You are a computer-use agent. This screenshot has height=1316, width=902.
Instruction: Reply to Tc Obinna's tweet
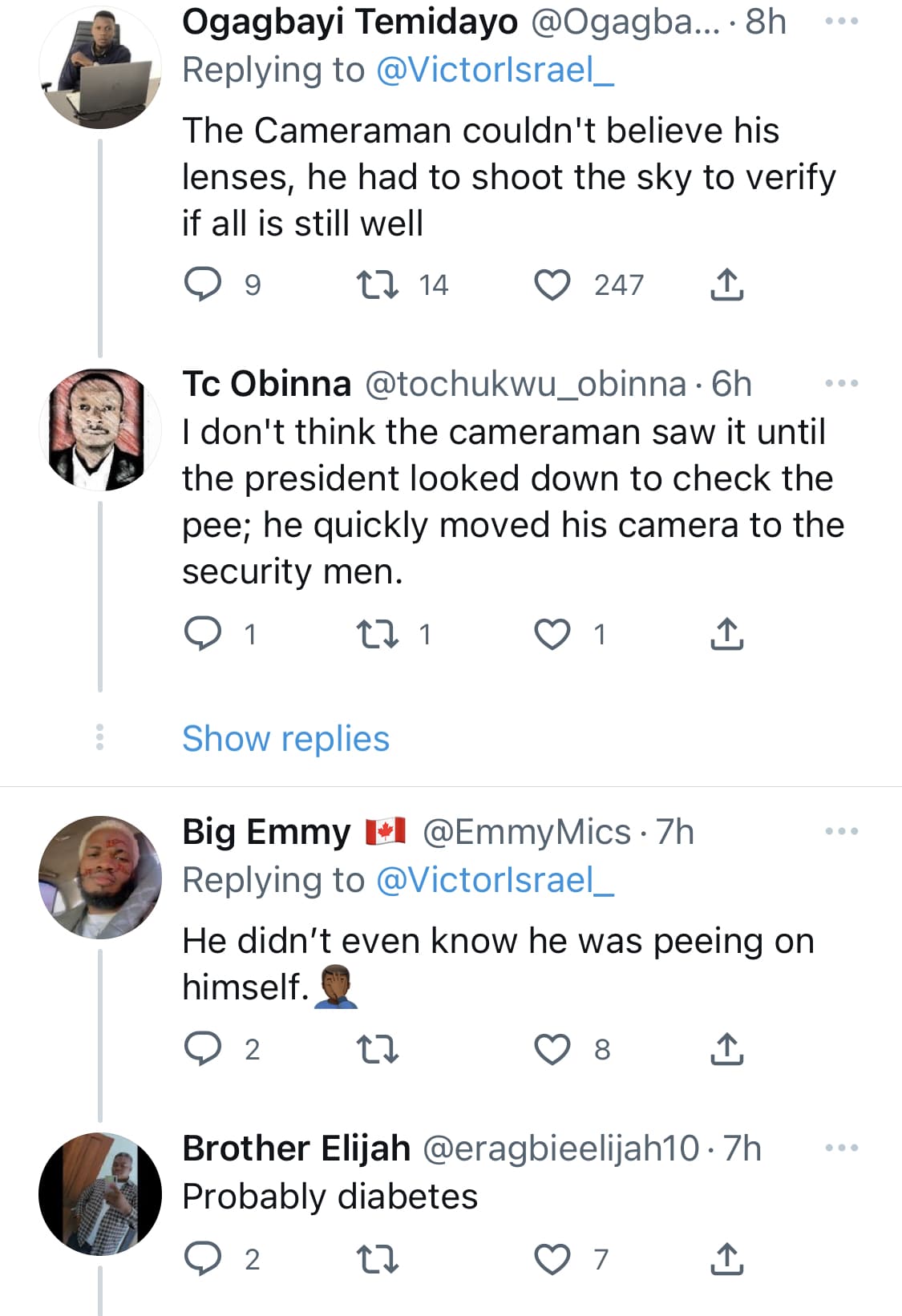coord(203,634)
